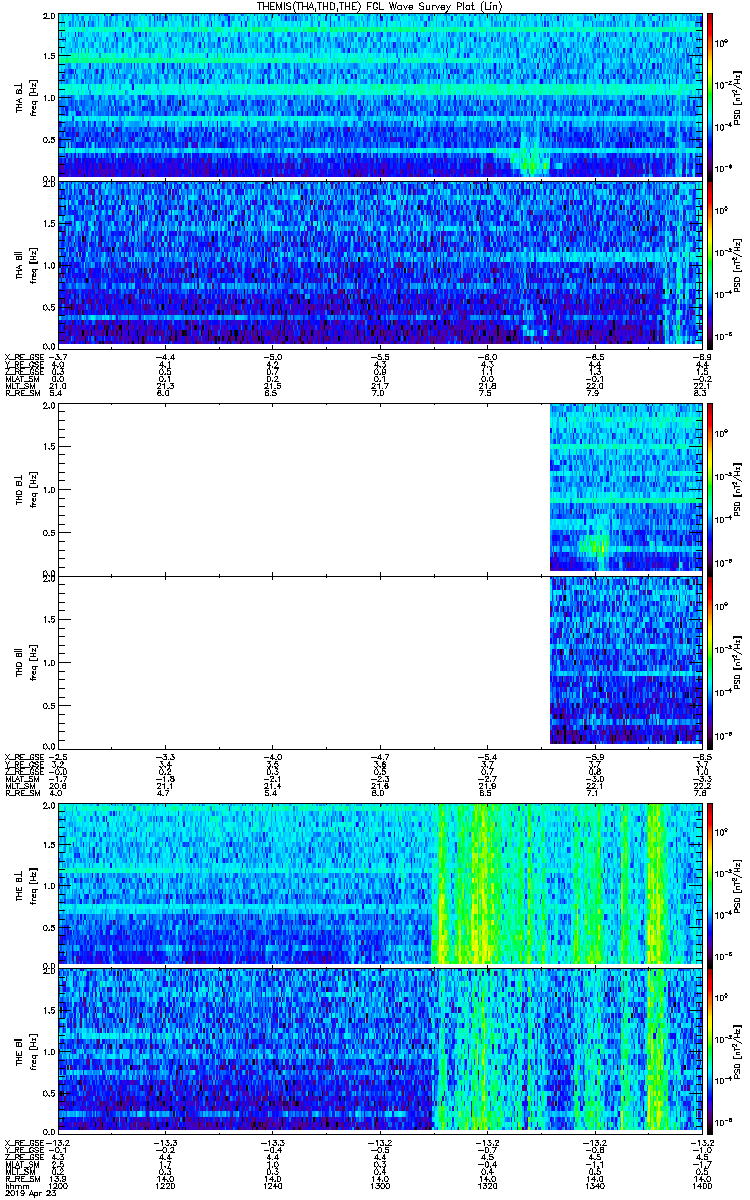This screenshot has height=1200, width=750.
Task: Click the '1320' time tick label
Action: [487, 1184]
